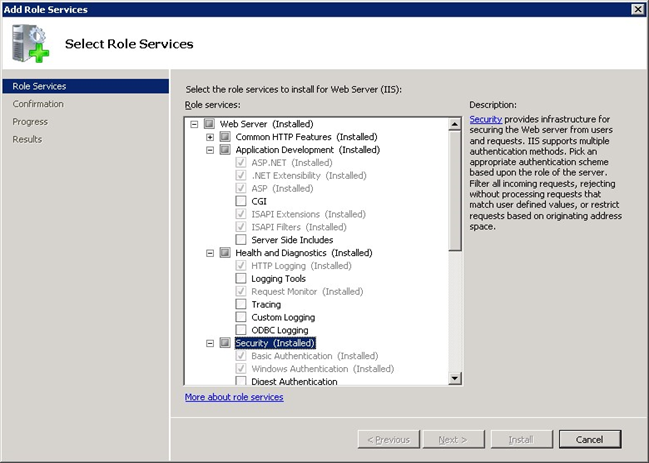Screen dimensions: 649x463
Task: Tick the Tracing checkbox
Action: pos(241,304)
